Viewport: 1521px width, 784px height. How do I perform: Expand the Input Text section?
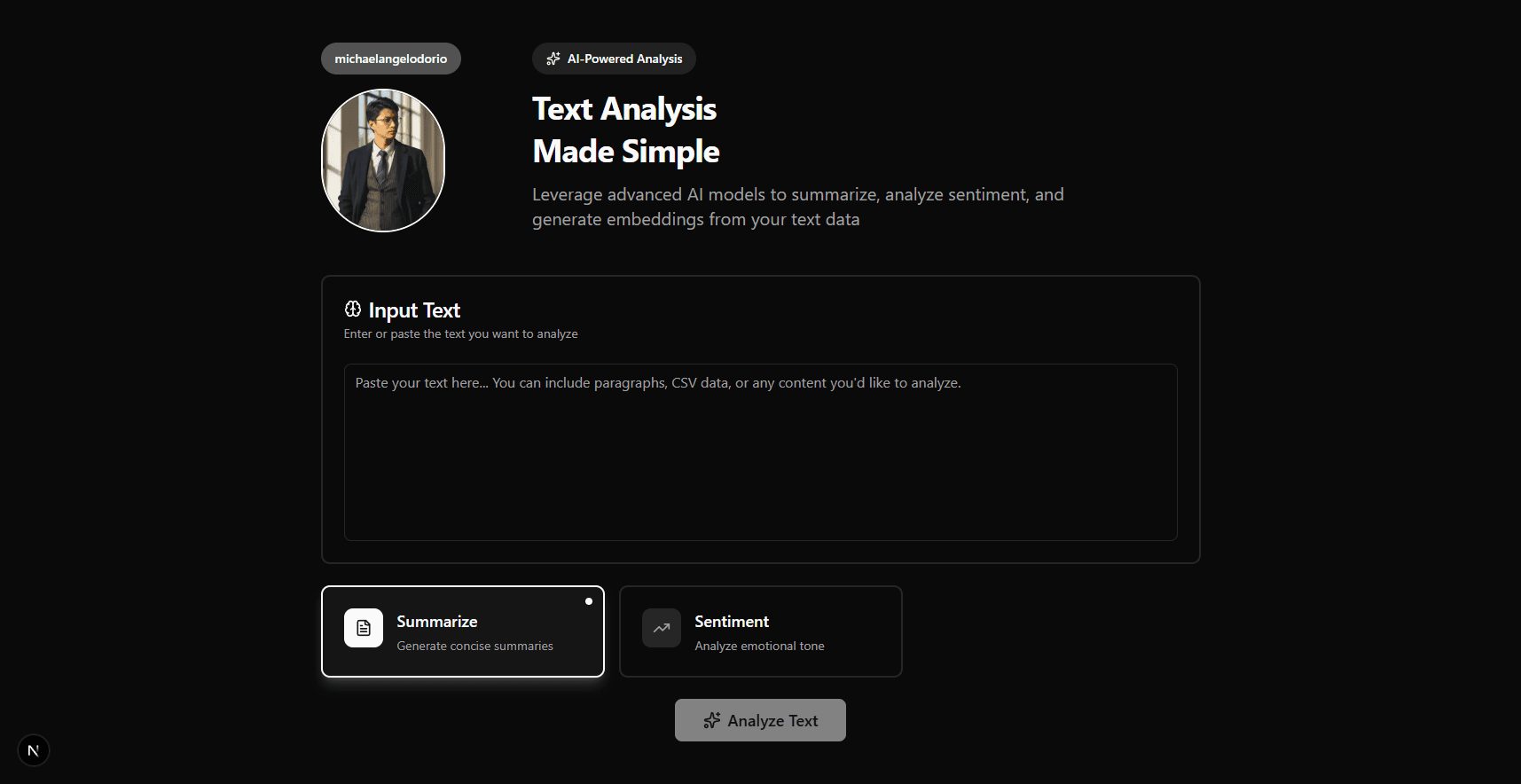pyautogui.click(x=413, y=310)
